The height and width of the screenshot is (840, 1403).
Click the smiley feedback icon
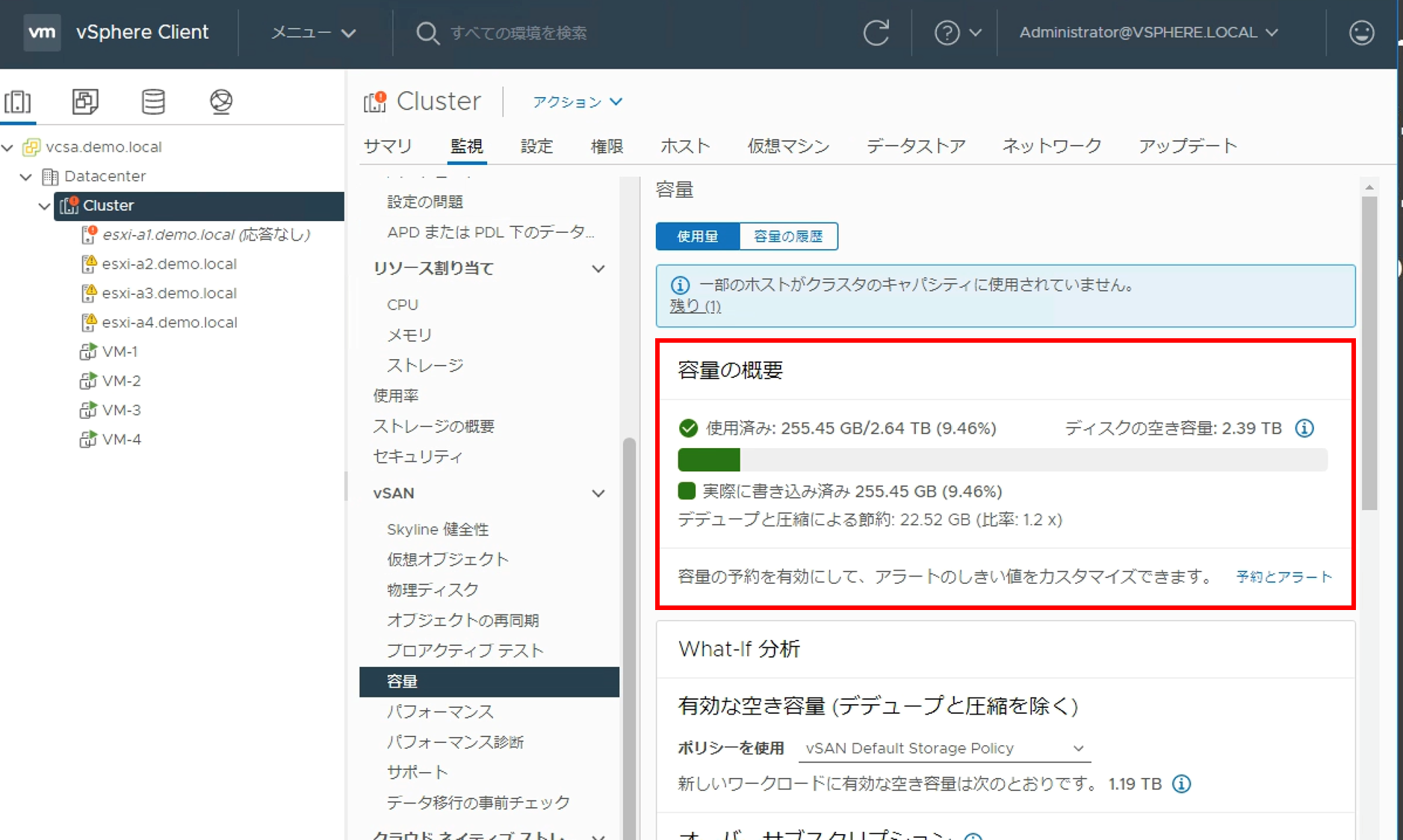(1361, 33)
